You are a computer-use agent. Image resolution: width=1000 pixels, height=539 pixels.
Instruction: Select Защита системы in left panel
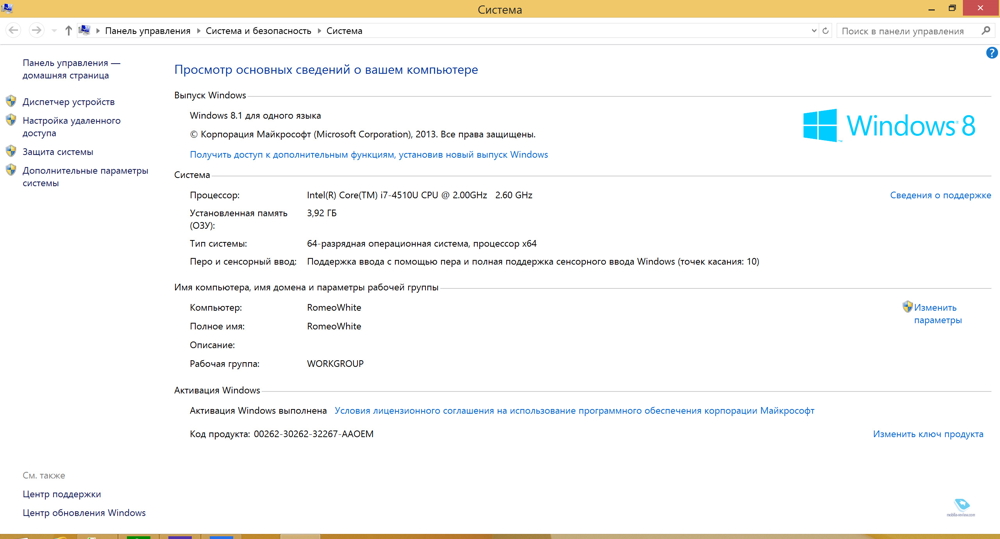coord(58,152)
